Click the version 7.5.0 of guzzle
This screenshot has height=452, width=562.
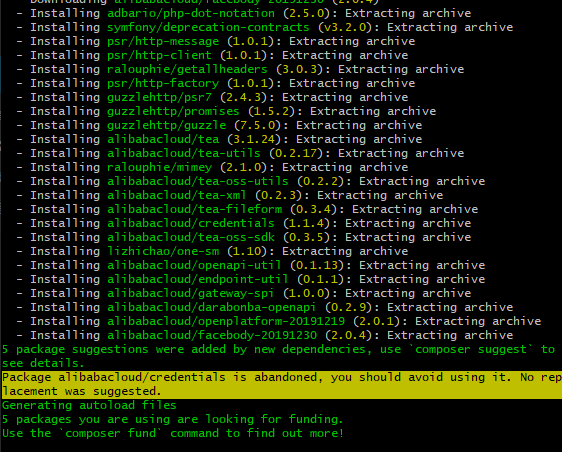[261, 125]
